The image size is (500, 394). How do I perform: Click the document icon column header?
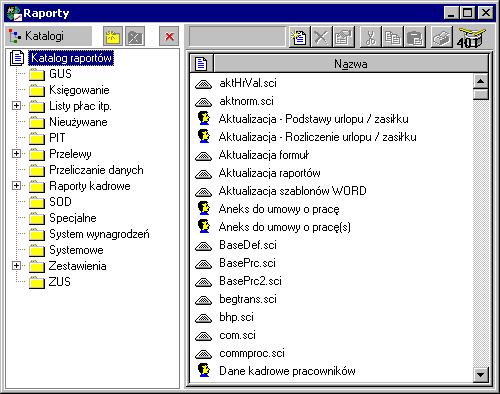tap(201, 63)
